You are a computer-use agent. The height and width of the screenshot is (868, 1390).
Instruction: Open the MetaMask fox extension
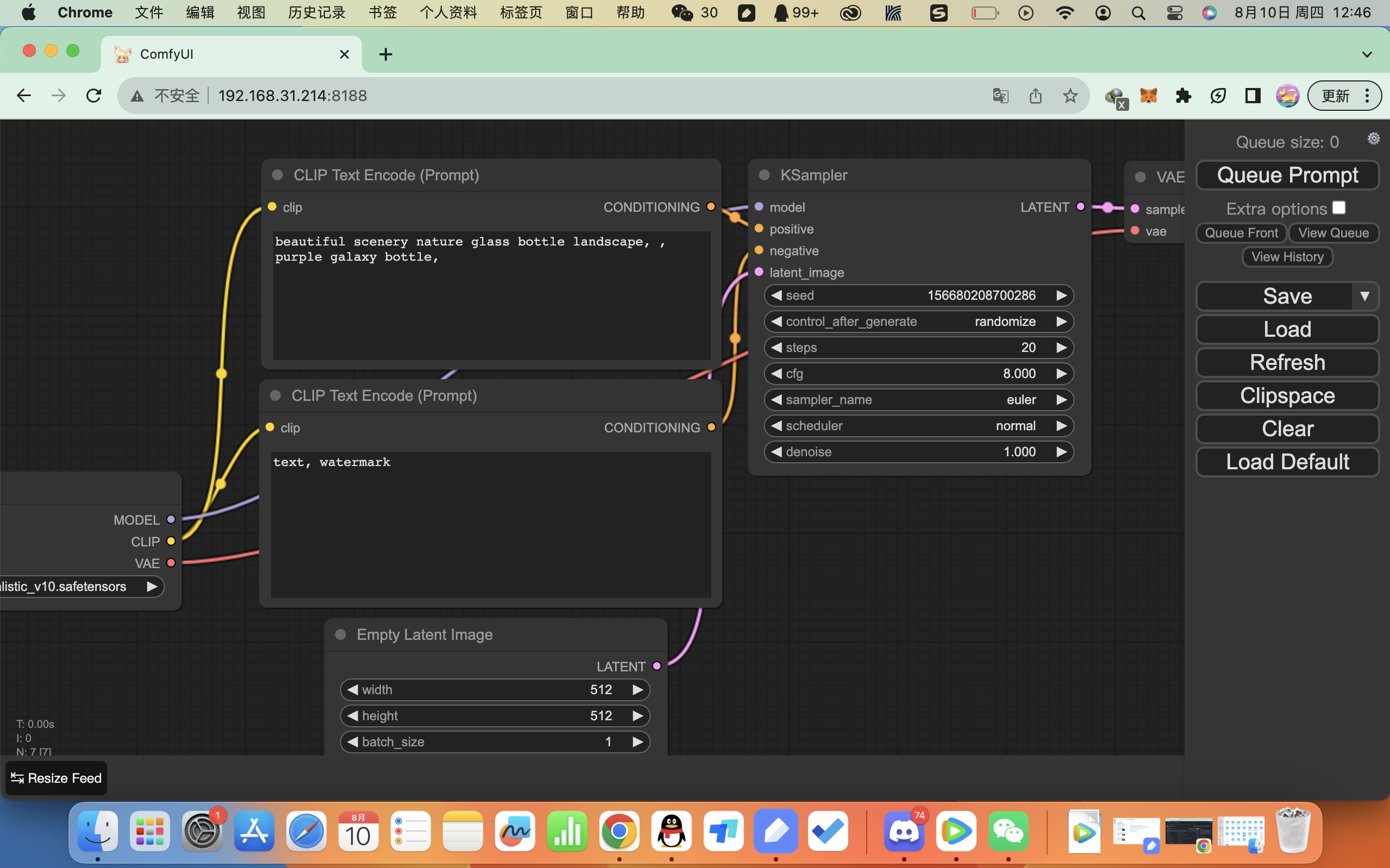[1148, 95]
